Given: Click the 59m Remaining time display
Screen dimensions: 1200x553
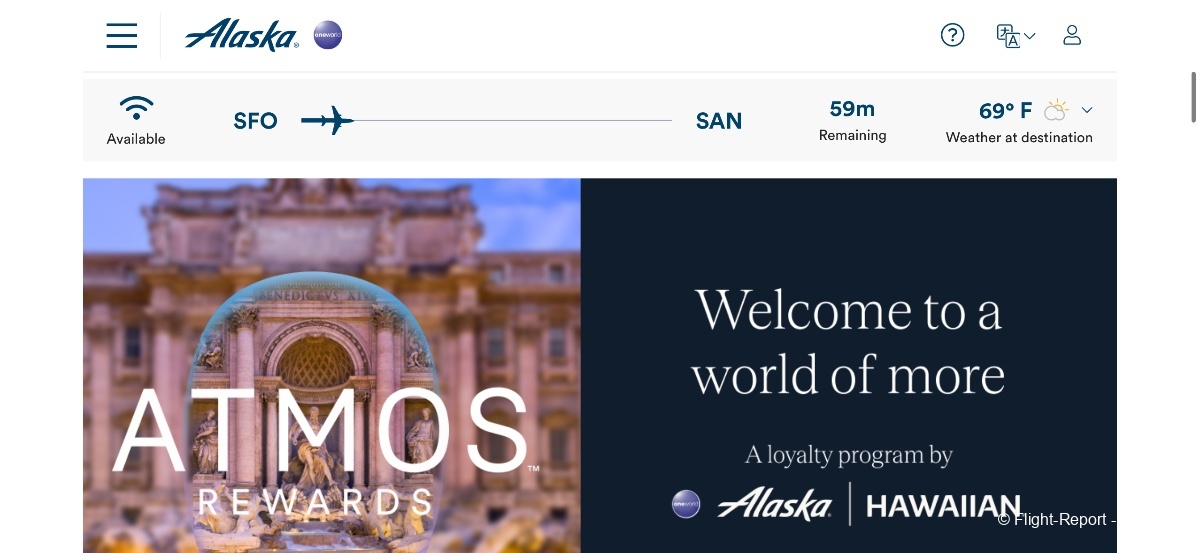Looking at the screenshot, I should 852,120.
